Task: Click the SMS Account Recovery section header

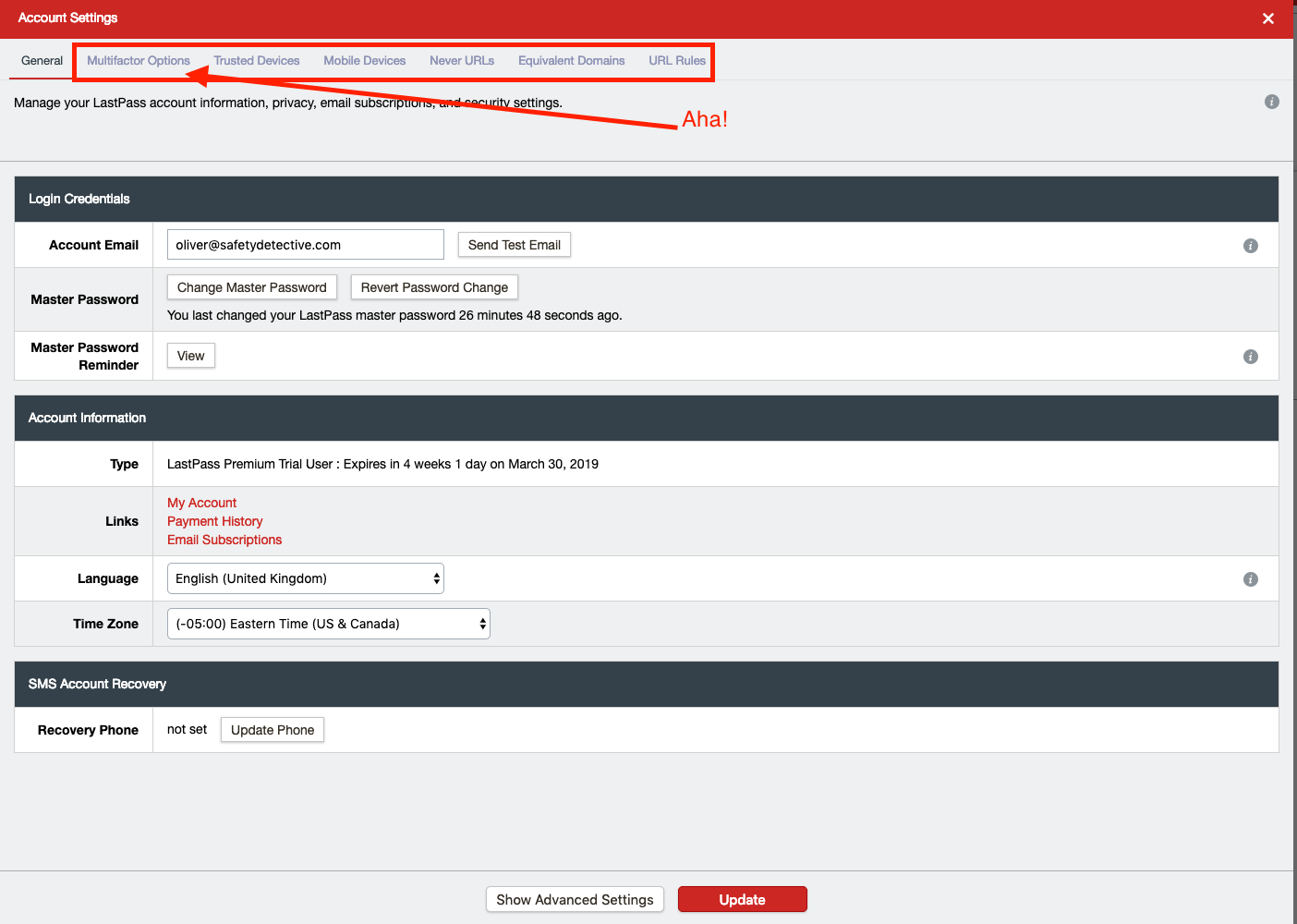Action: coord(647,684)
